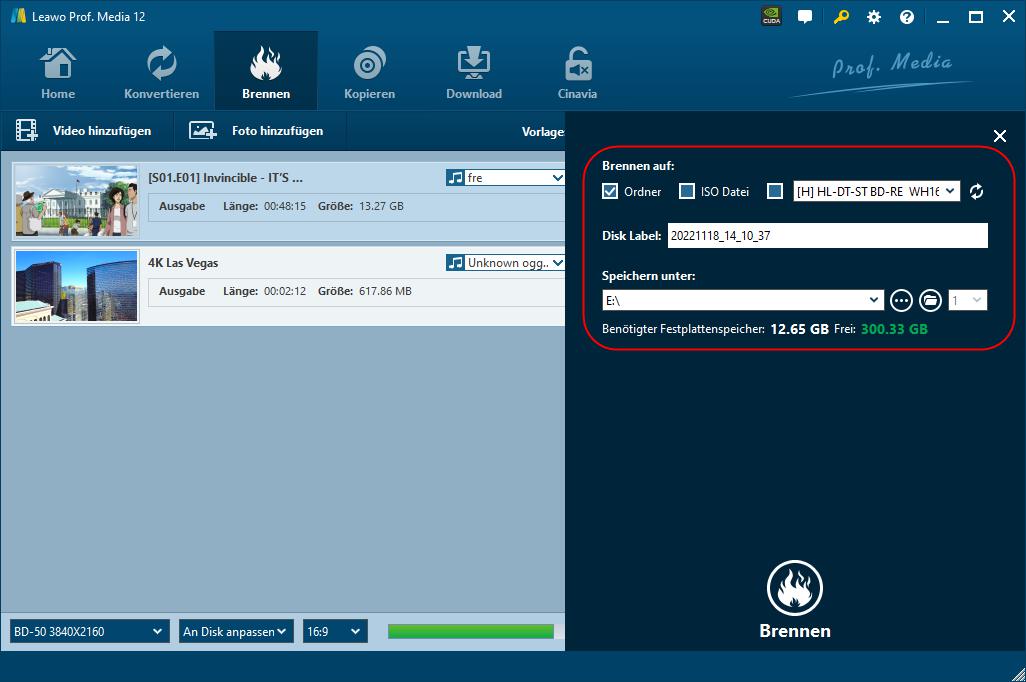Click the key activation icon
This screenshot has height=682, width=1026.
[x=841, y=17]
